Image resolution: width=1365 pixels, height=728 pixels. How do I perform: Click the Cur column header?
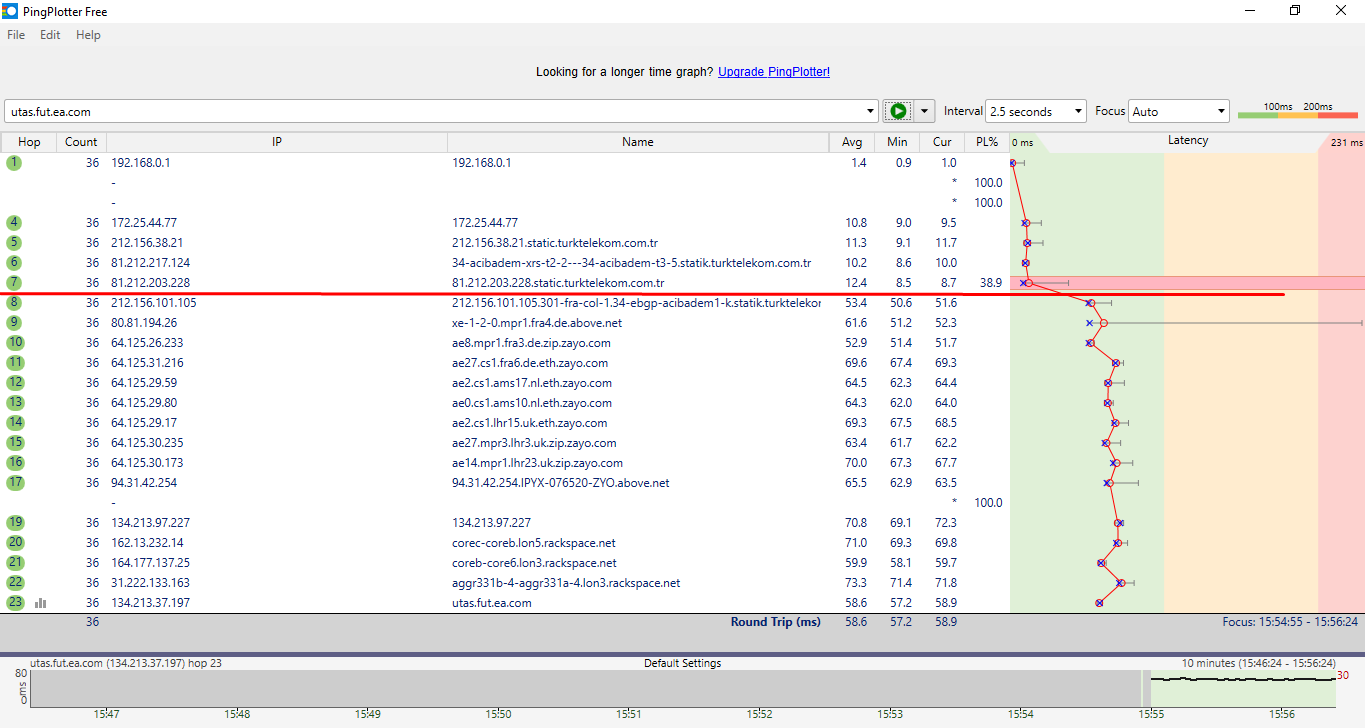(942, 142)
